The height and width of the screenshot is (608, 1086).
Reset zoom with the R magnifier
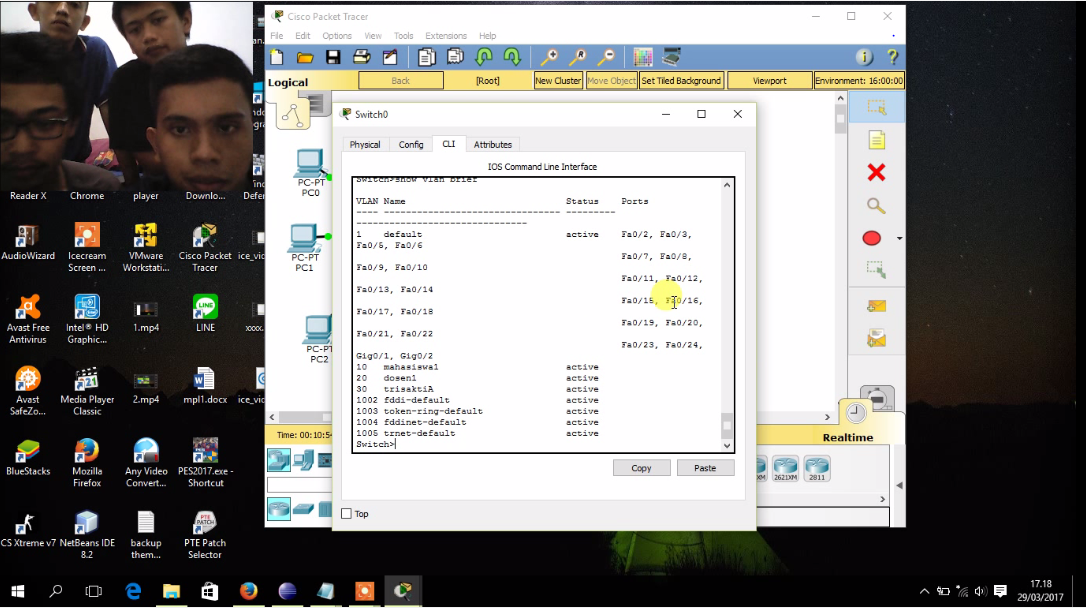tap(578, 57)
